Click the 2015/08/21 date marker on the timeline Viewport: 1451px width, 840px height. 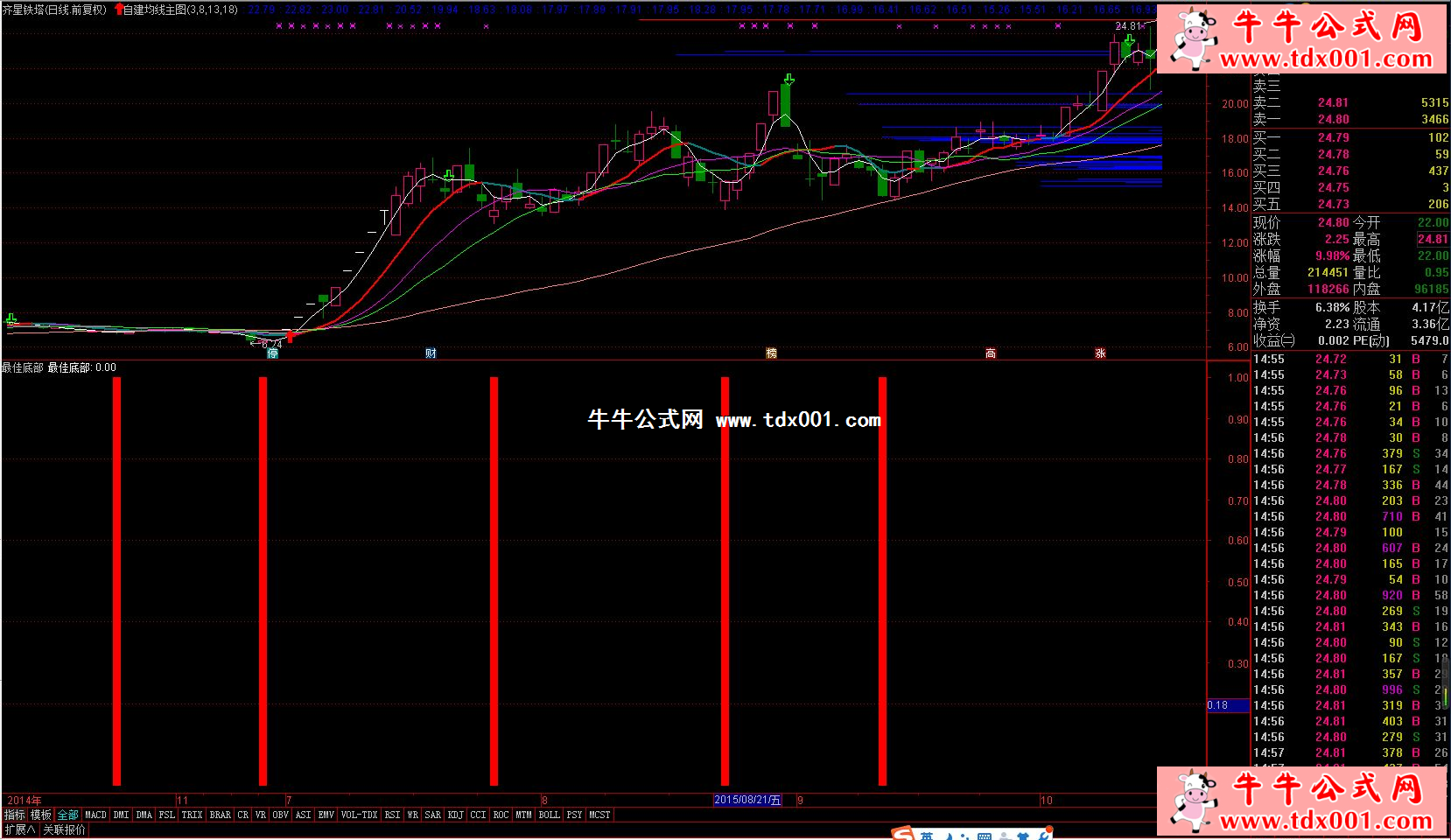pos(747,800)
